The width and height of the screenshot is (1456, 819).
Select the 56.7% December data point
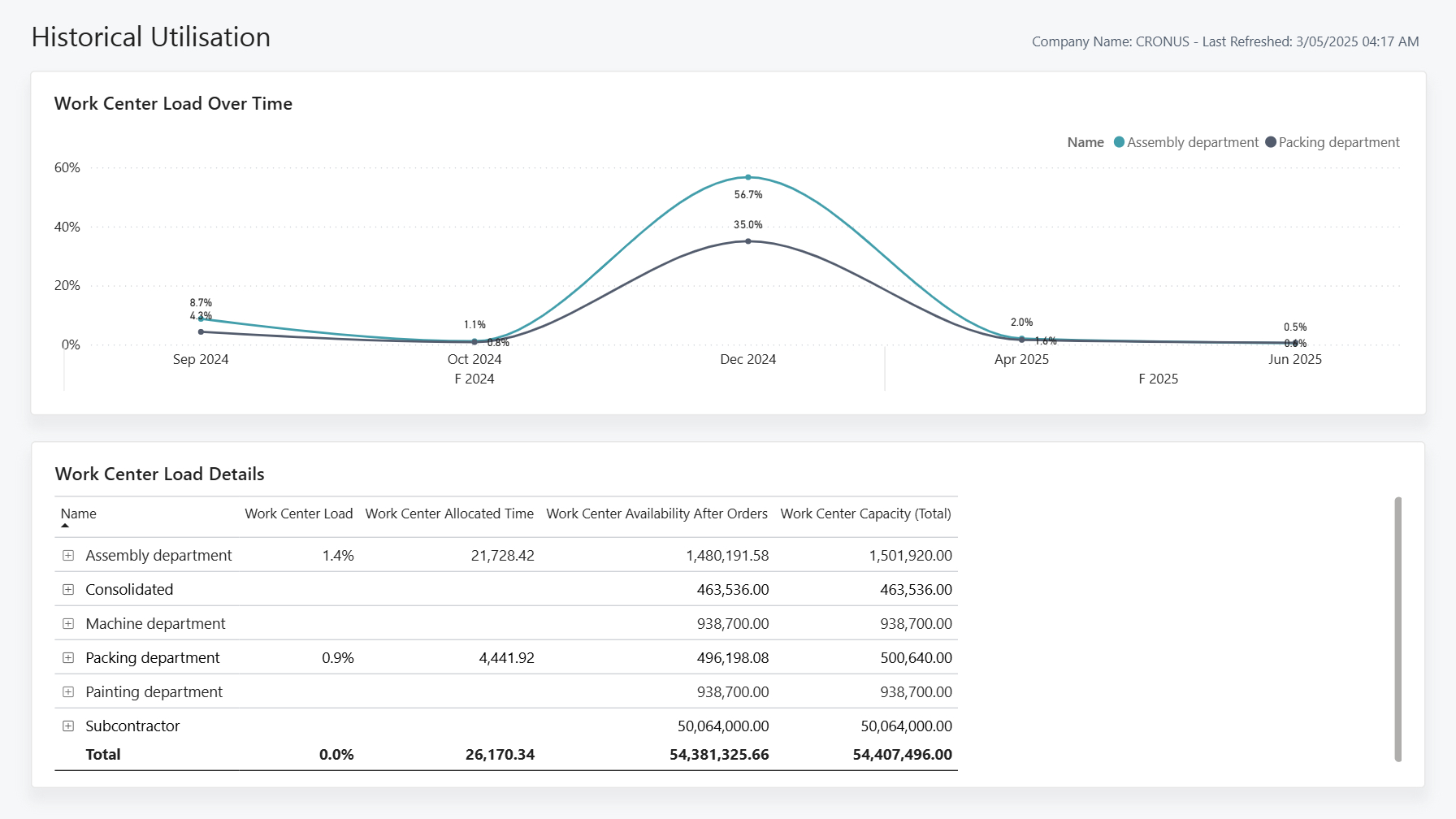pyautogui.click(x=748, y=177)
